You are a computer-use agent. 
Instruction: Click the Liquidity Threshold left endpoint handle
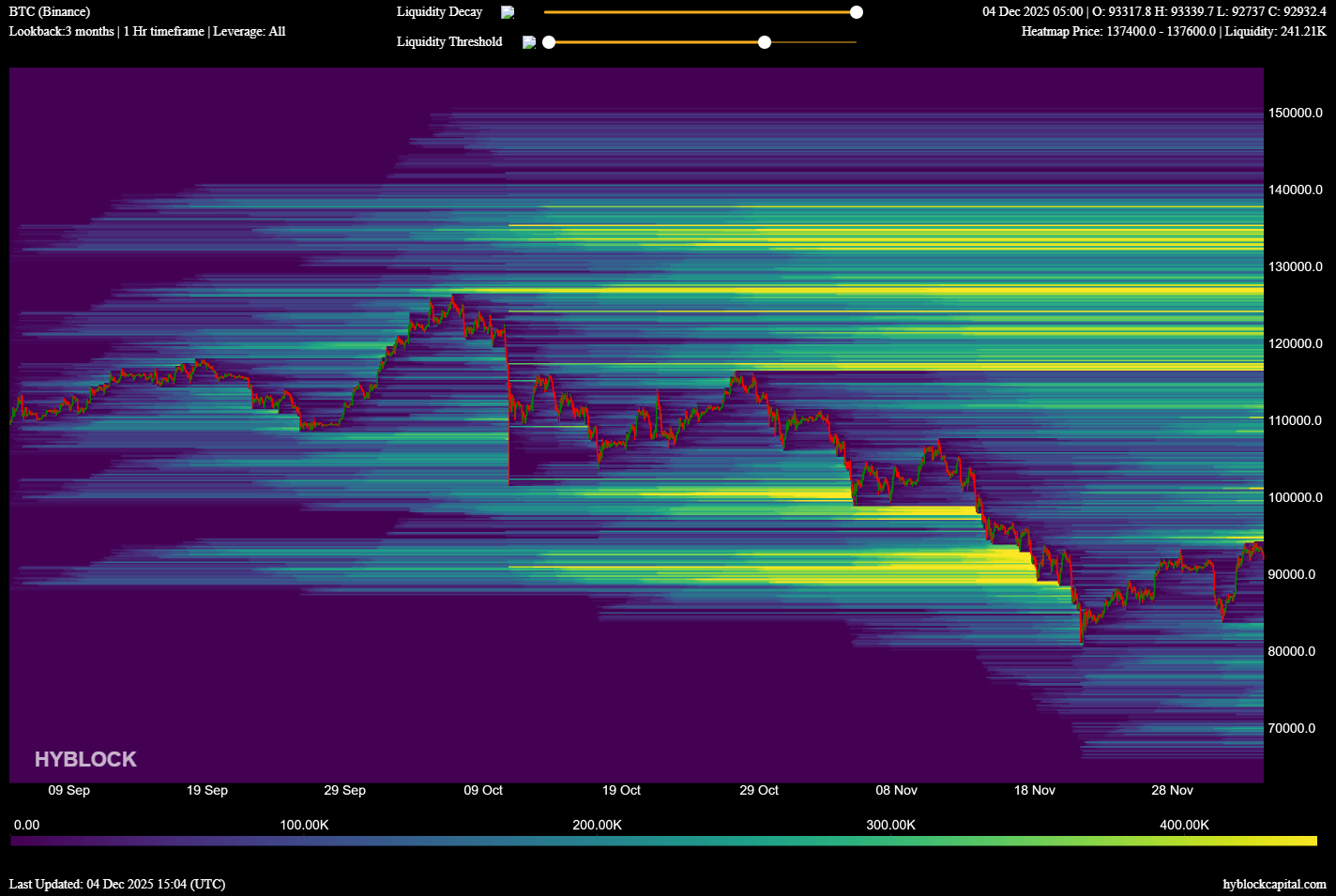(x=550, y=41)
